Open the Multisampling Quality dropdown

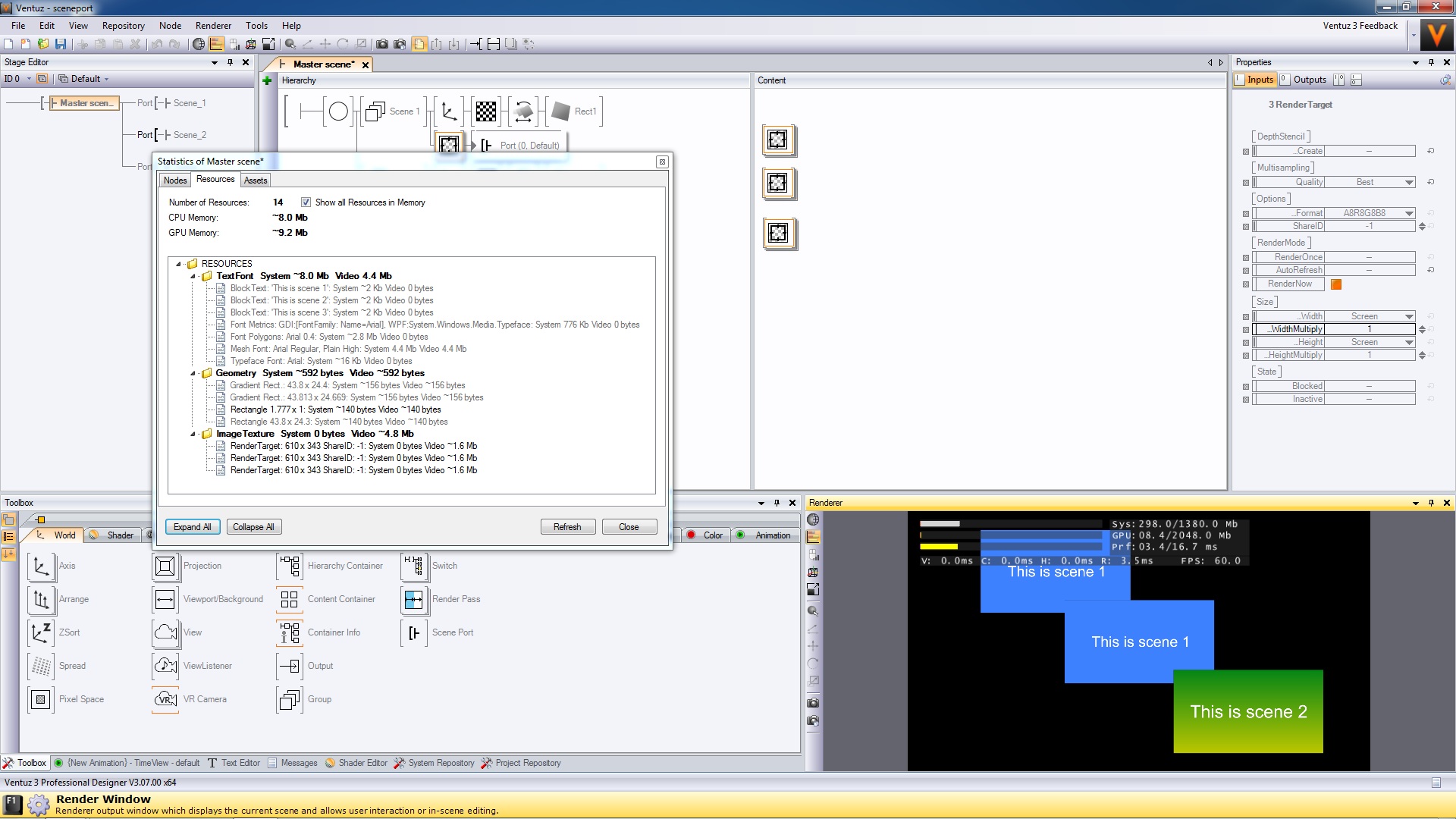(1409, 182)
